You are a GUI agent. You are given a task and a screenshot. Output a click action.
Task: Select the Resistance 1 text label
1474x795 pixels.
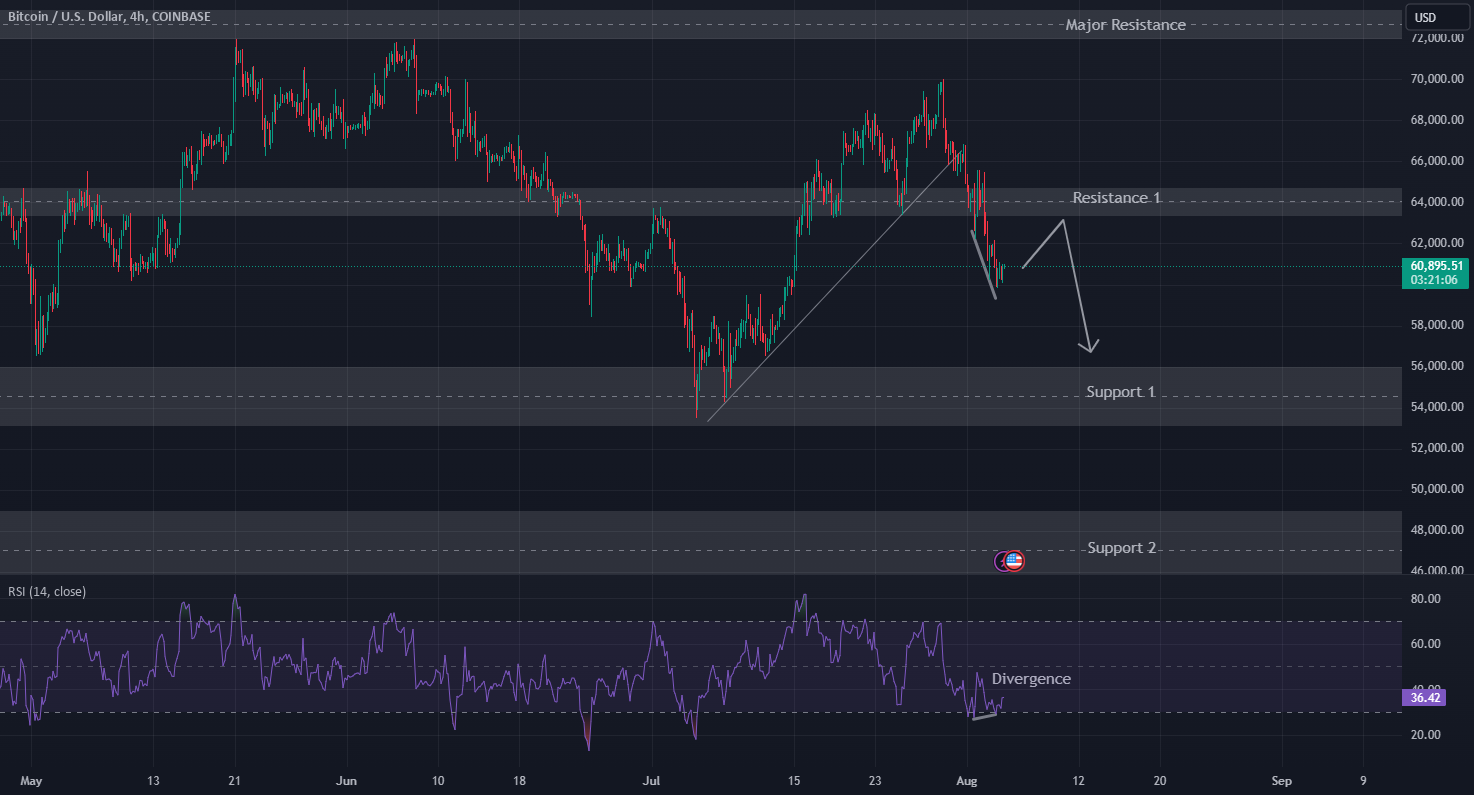(x=1116, y=198)
